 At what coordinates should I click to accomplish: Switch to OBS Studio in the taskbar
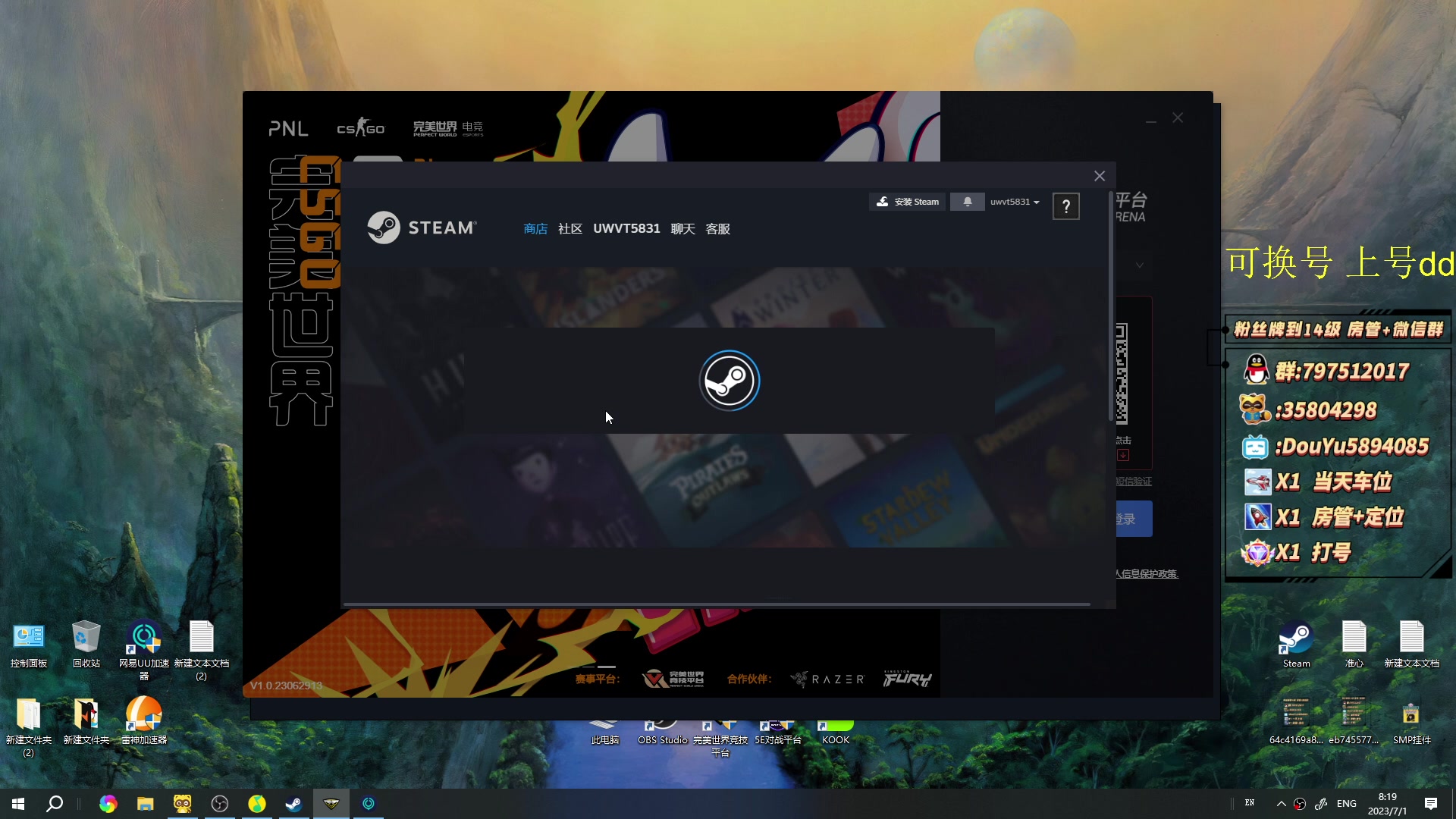(x=220, y=804)
